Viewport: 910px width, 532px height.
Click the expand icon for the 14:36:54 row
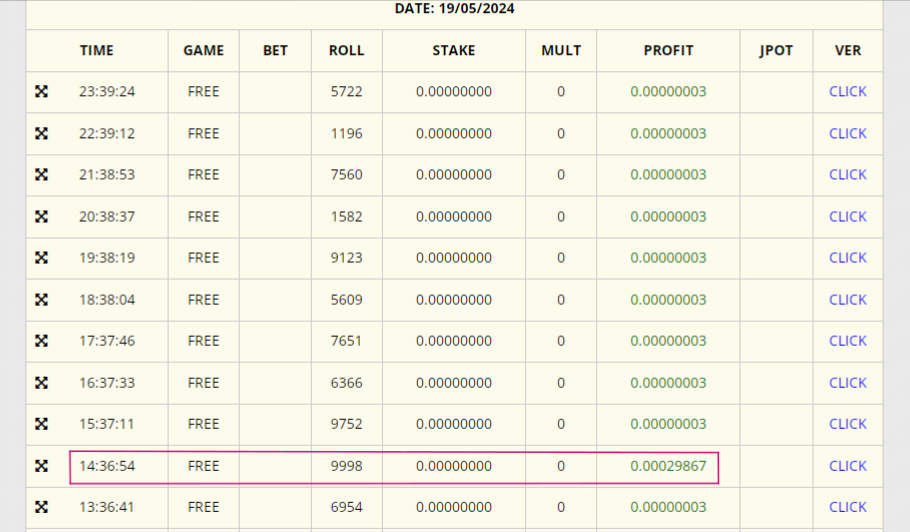41,466
